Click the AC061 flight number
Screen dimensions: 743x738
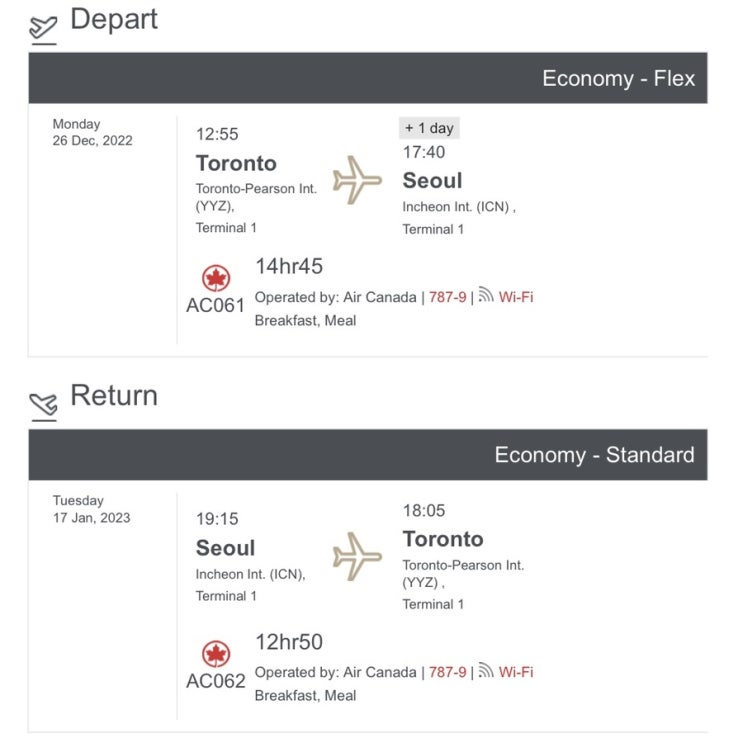215,306
